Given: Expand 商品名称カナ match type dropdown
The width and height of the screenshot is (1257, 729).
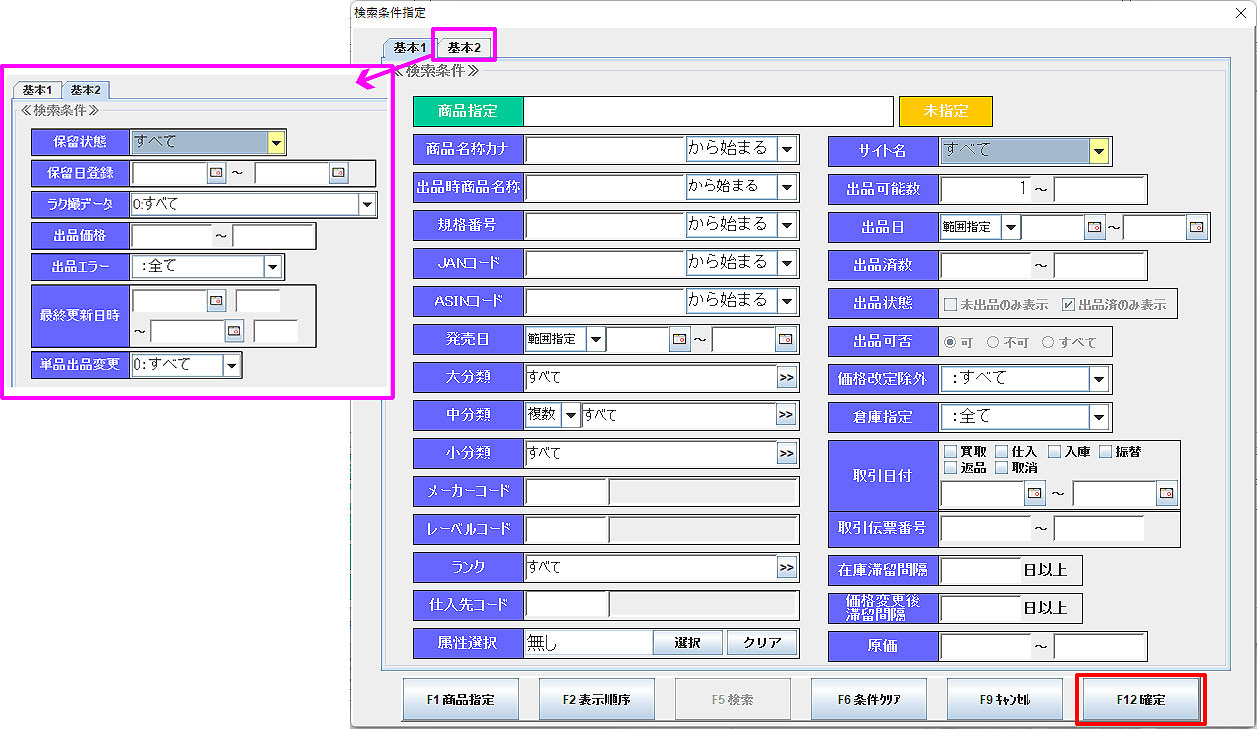Looking at the screenshot, I should pos(788,149).
